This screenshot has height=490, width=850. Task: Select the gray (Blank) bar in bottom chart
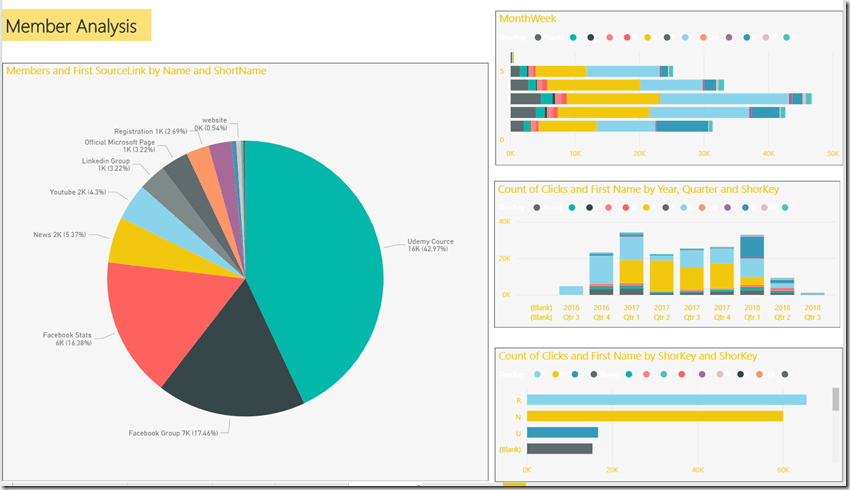point(559,449)
